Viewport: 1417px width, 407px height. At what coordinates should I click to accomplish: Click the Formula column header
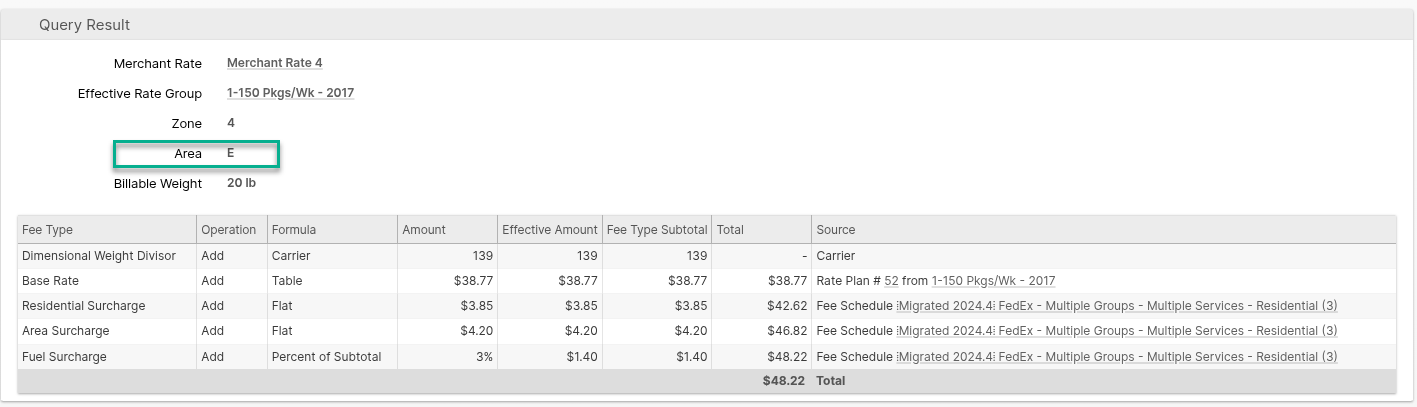(294, 229)
